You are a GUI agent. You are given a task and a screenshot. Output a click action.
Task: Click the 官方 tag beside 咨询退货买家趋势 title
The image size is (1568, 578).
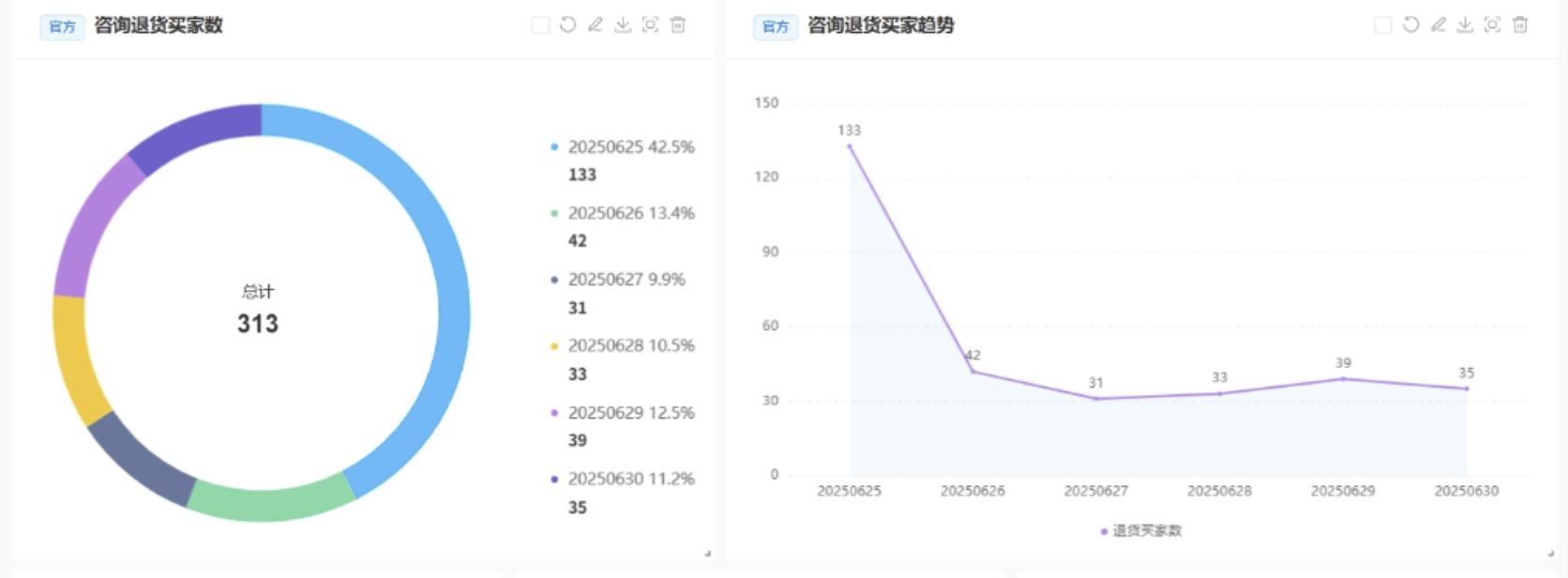point(775,26)
